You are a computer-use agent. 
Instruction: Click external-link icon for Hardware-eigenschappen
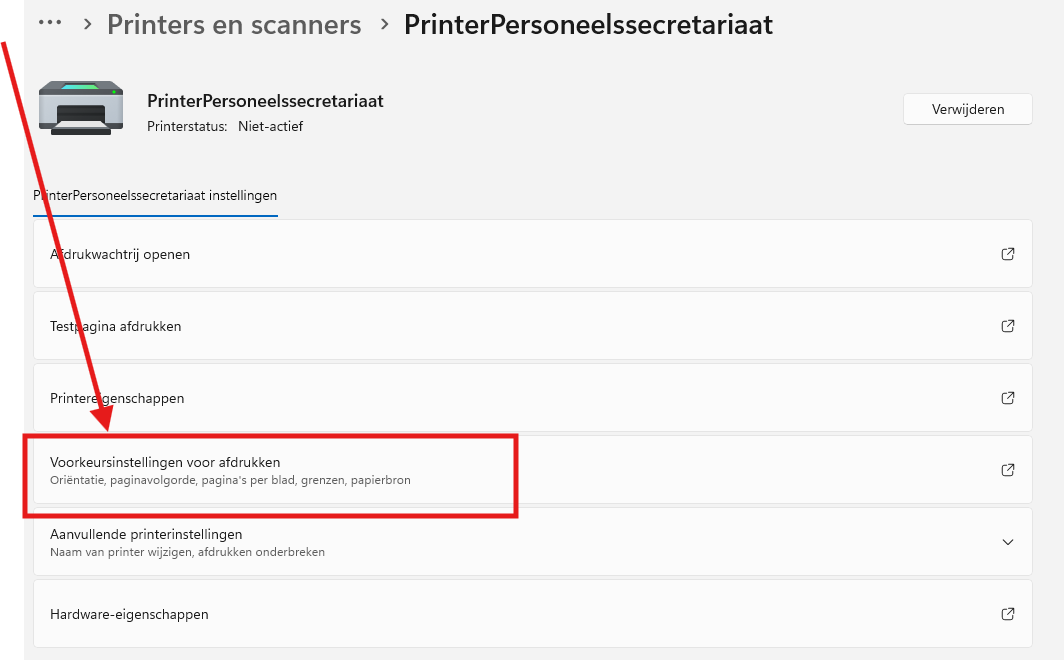(x=1008, y=614)
